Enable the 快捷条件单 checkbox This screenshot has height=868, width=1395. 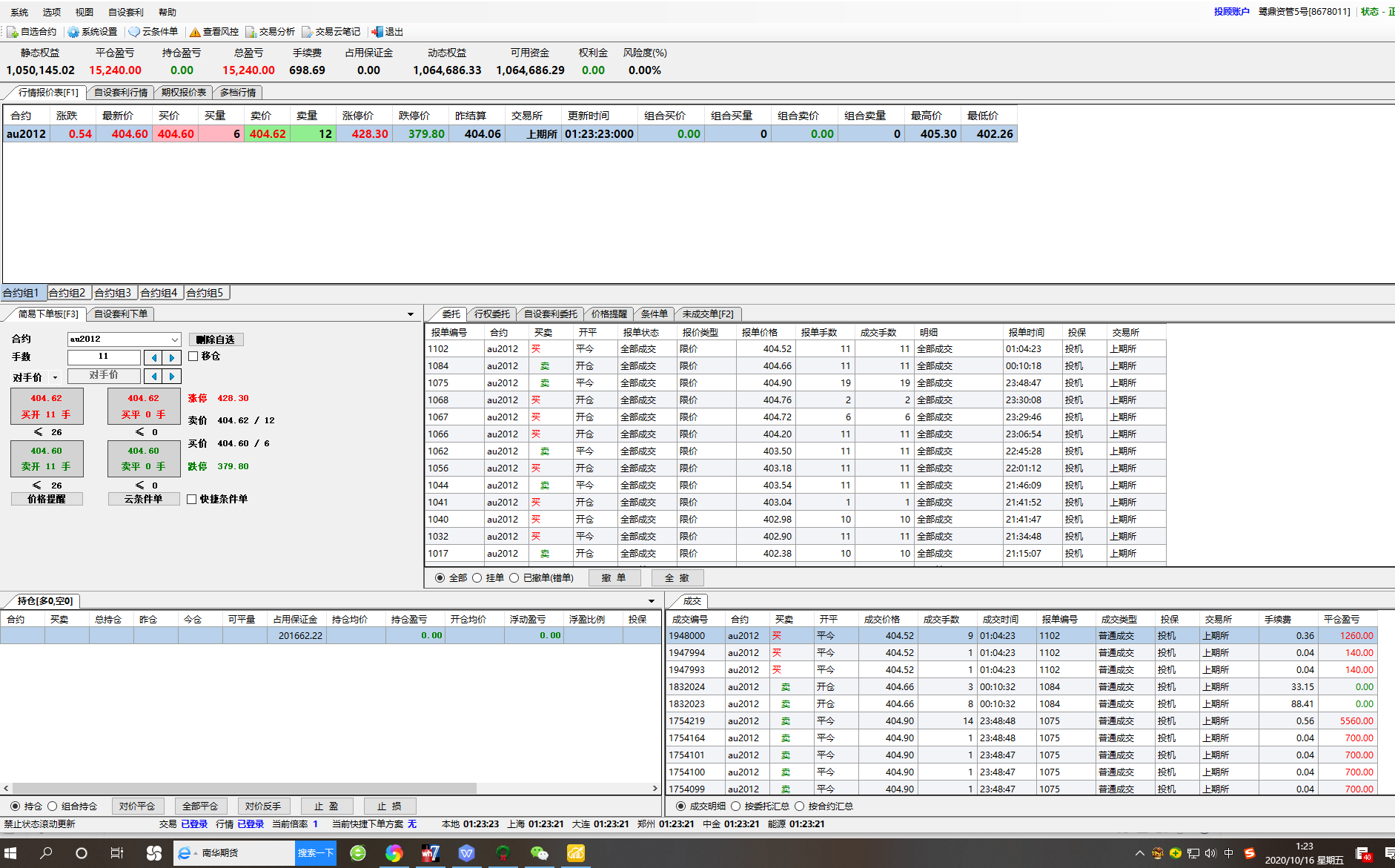[x=192, y=499]
